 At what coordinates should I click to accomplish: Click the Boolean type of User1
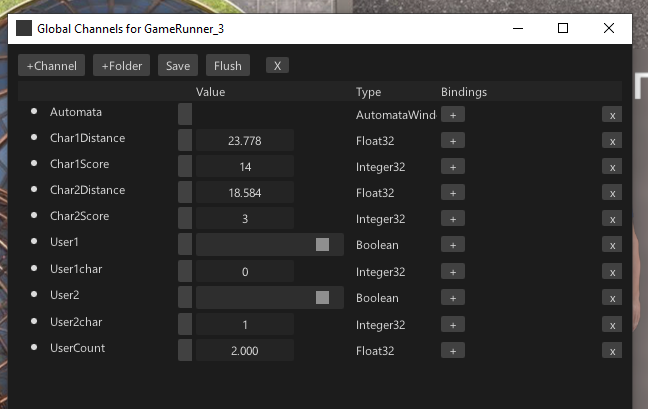pyautogui.click(x=377, y=245)
